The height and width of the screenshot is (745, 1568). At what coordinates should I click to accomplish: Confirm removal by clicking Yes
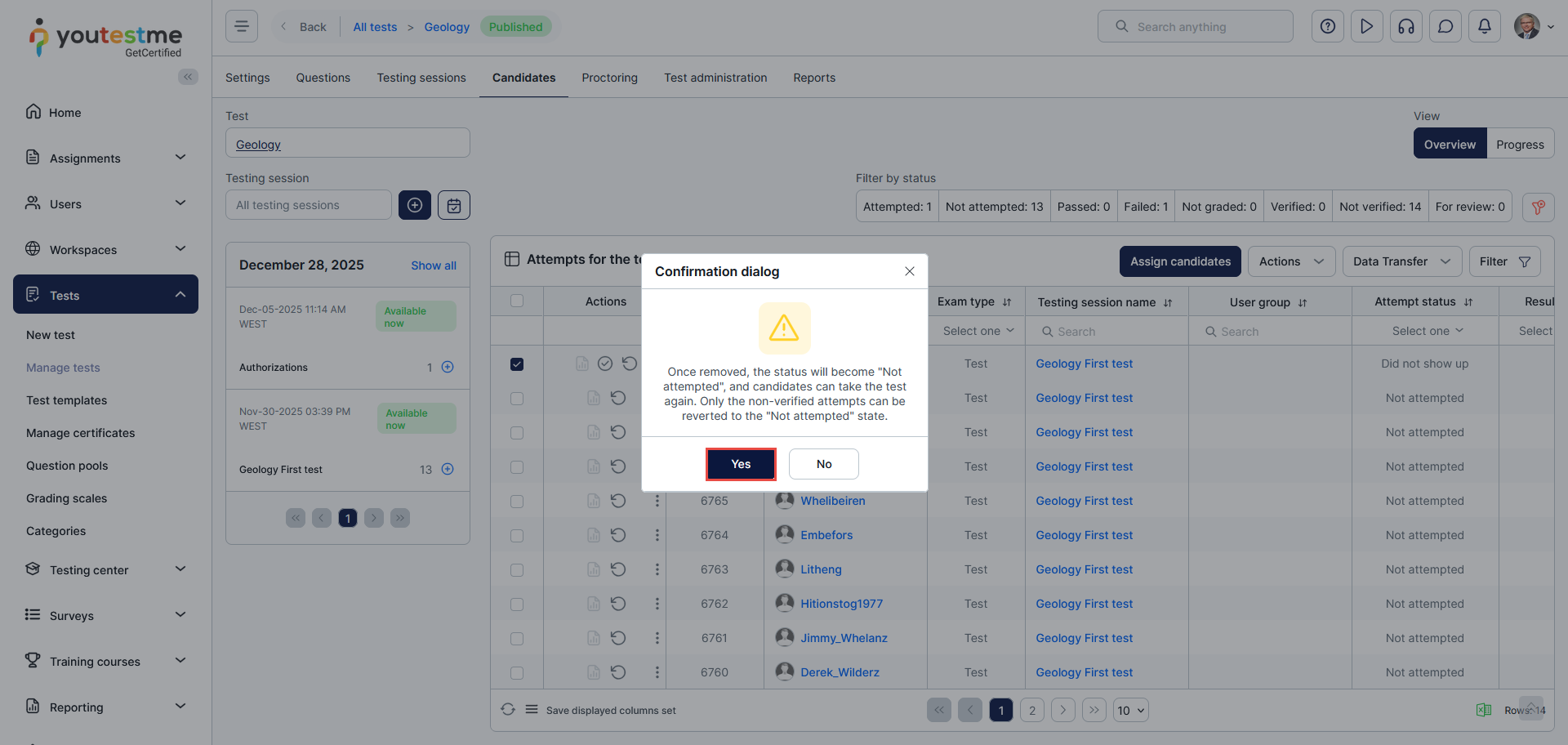pyautogui.click(x=741, y=464)
